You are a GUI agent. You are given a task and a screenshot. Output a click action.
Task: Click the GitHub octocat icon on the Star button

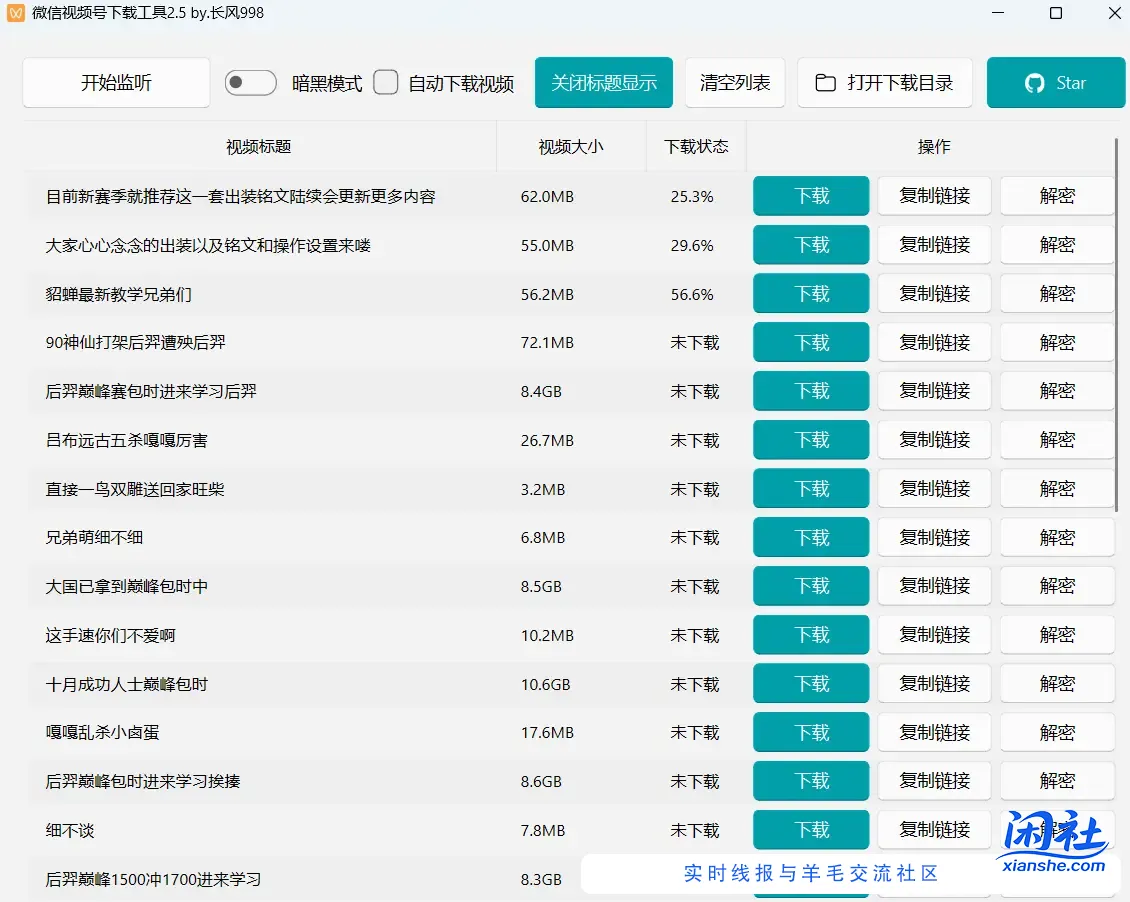tap(1036, 83)
